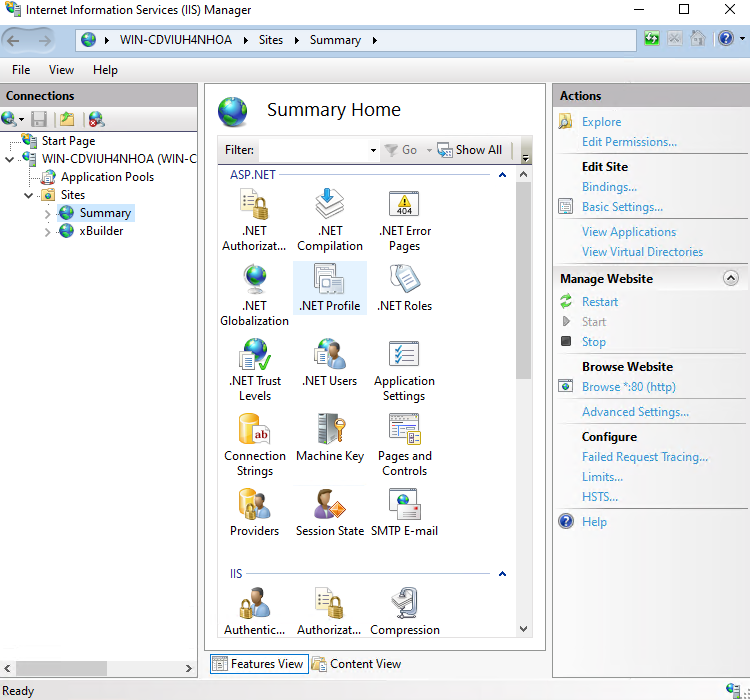Viewport: 750px width, 700px height.
Task: Click the features list vertical scrollbar thumb
Action: point(523,280)
